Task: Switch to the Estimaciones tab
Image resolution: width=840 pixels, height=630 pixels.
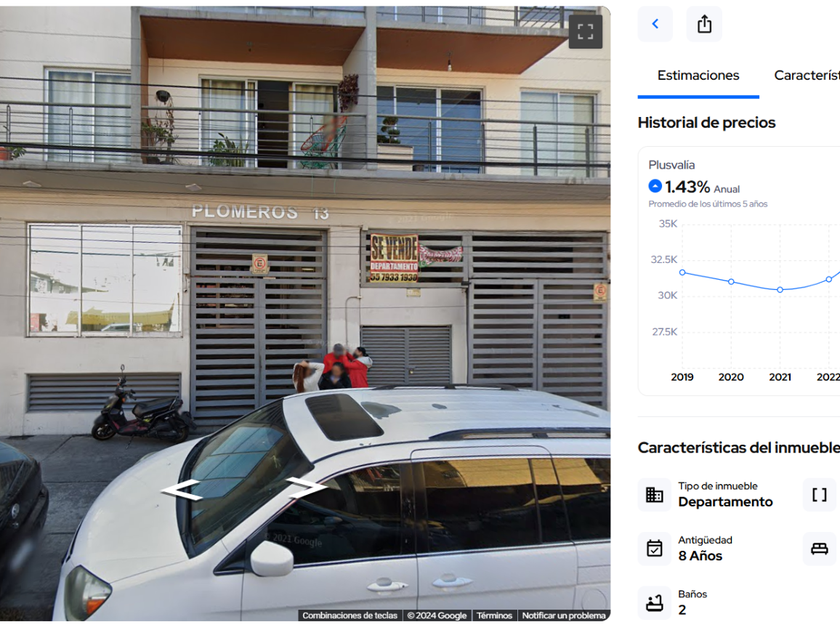Action: [x=698, y=76]
